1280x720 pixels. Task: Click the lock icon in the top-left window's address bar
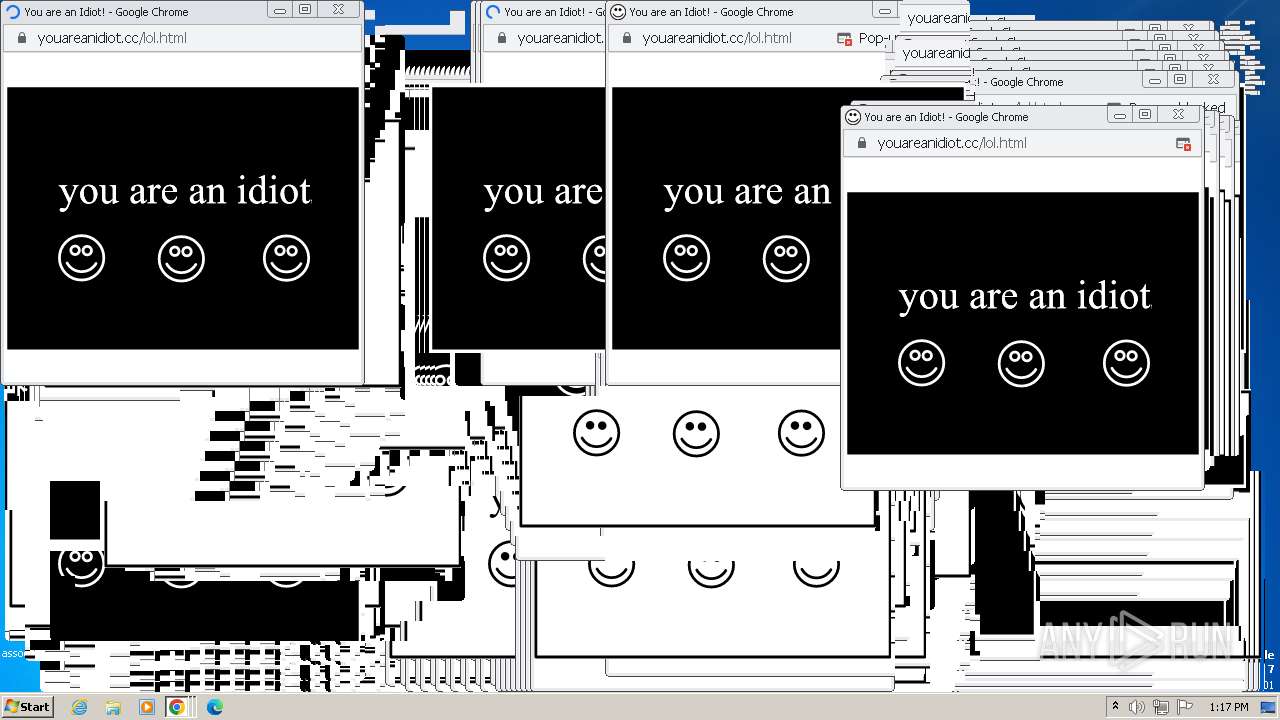(x=21, y=38)
